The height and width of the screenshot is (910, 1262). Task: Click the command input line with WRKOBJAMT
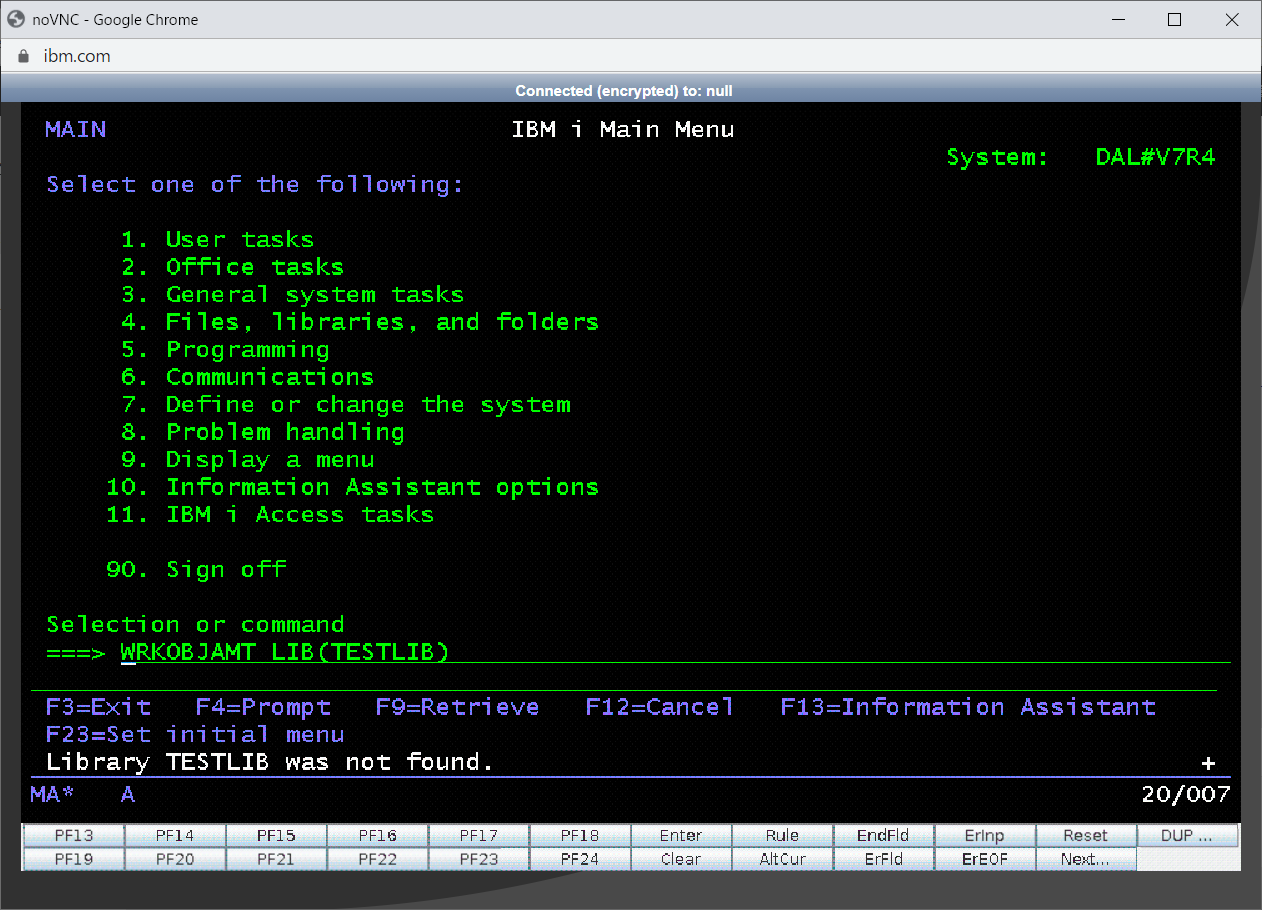(x=675, y=652)
